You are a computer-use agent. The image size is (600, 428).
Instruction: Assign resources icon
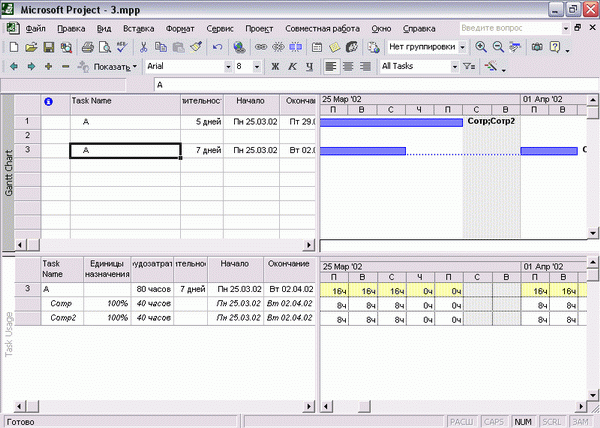pyautogui.click(x=352, y=47)
